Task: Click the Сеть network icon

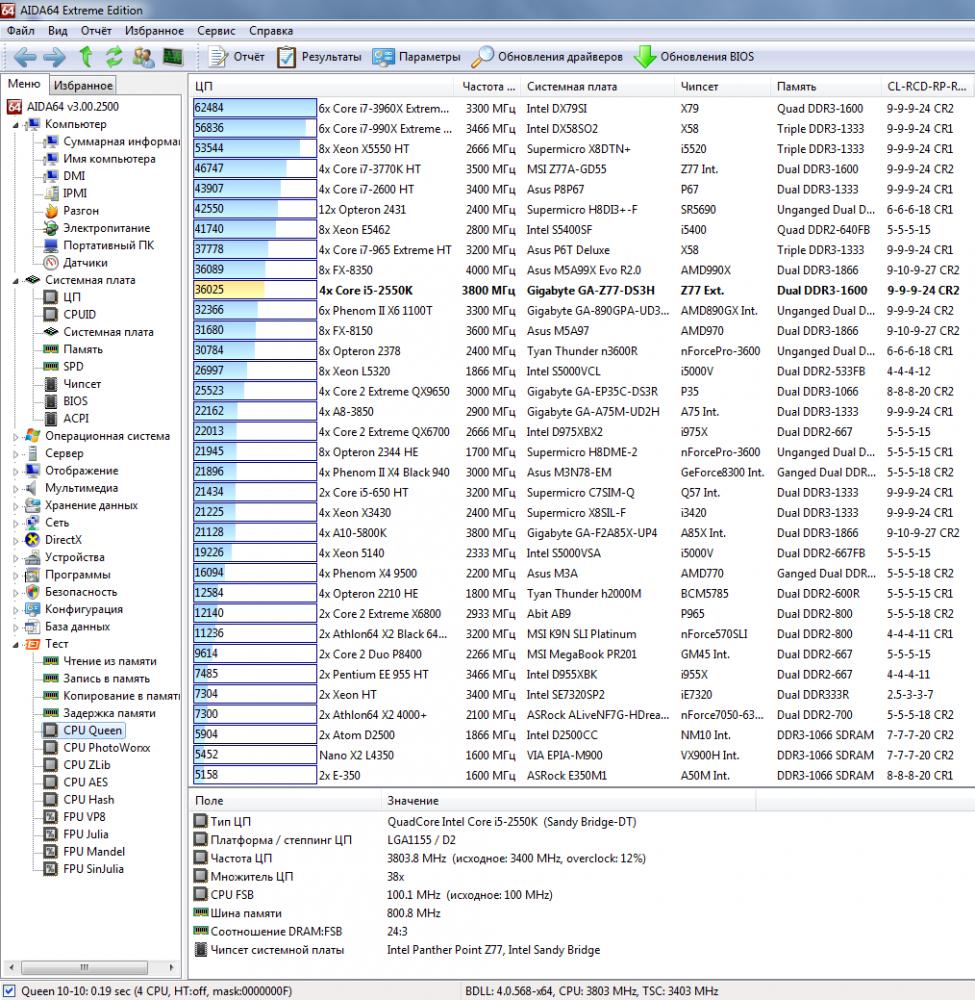Action: coord(33,522)
